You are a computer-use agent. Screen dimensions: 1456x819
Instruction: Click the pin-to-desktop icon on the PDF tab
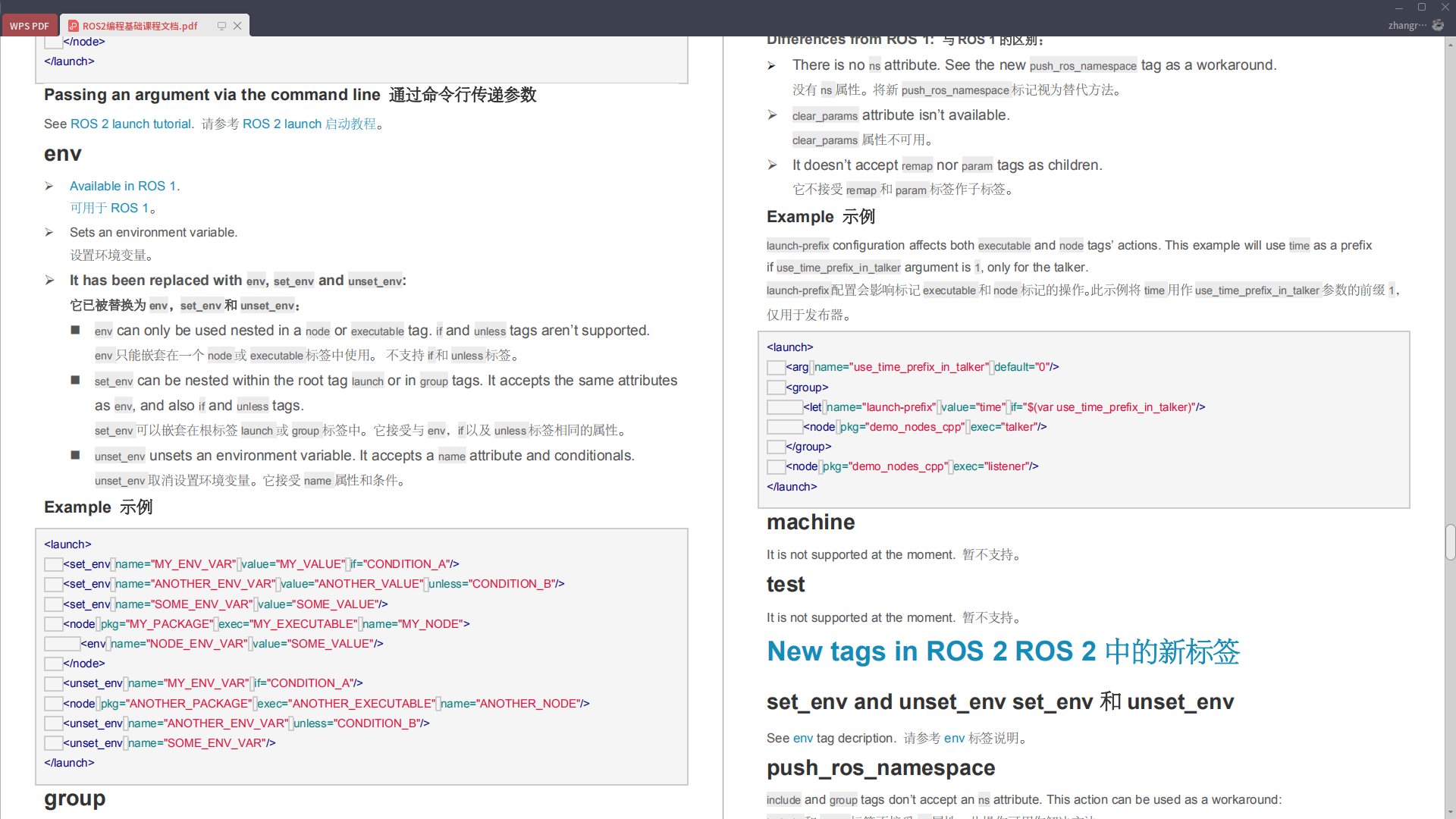[x=221, y=25]
